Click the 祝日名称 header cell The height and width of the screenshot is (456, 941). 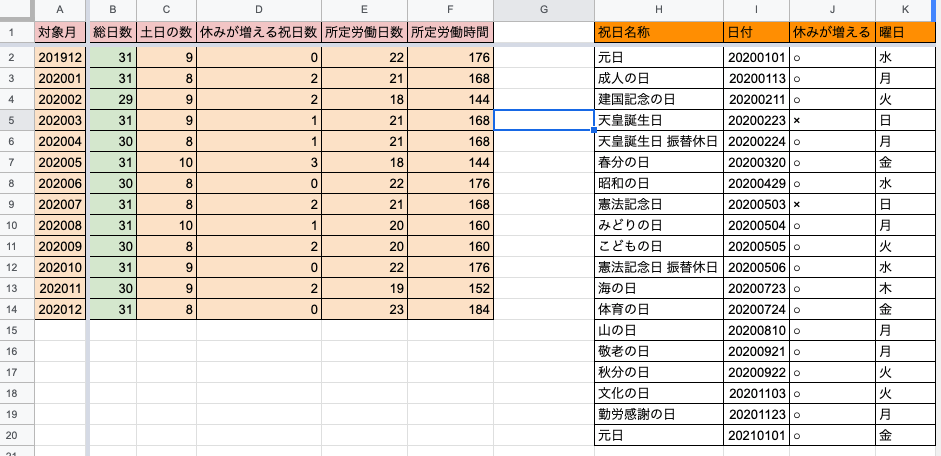click(x=659, y=32)
